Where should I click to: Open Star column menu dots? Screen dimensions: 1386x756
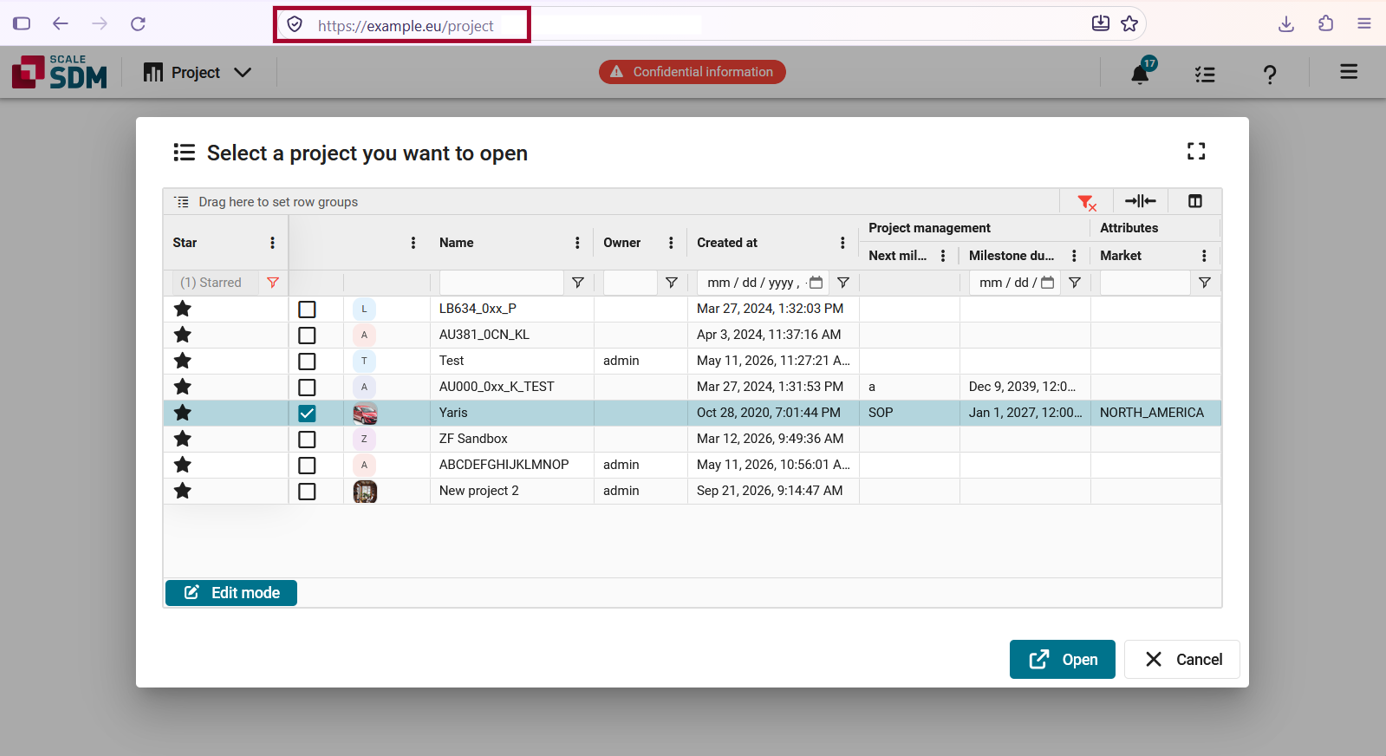click(x=272, y=243)
